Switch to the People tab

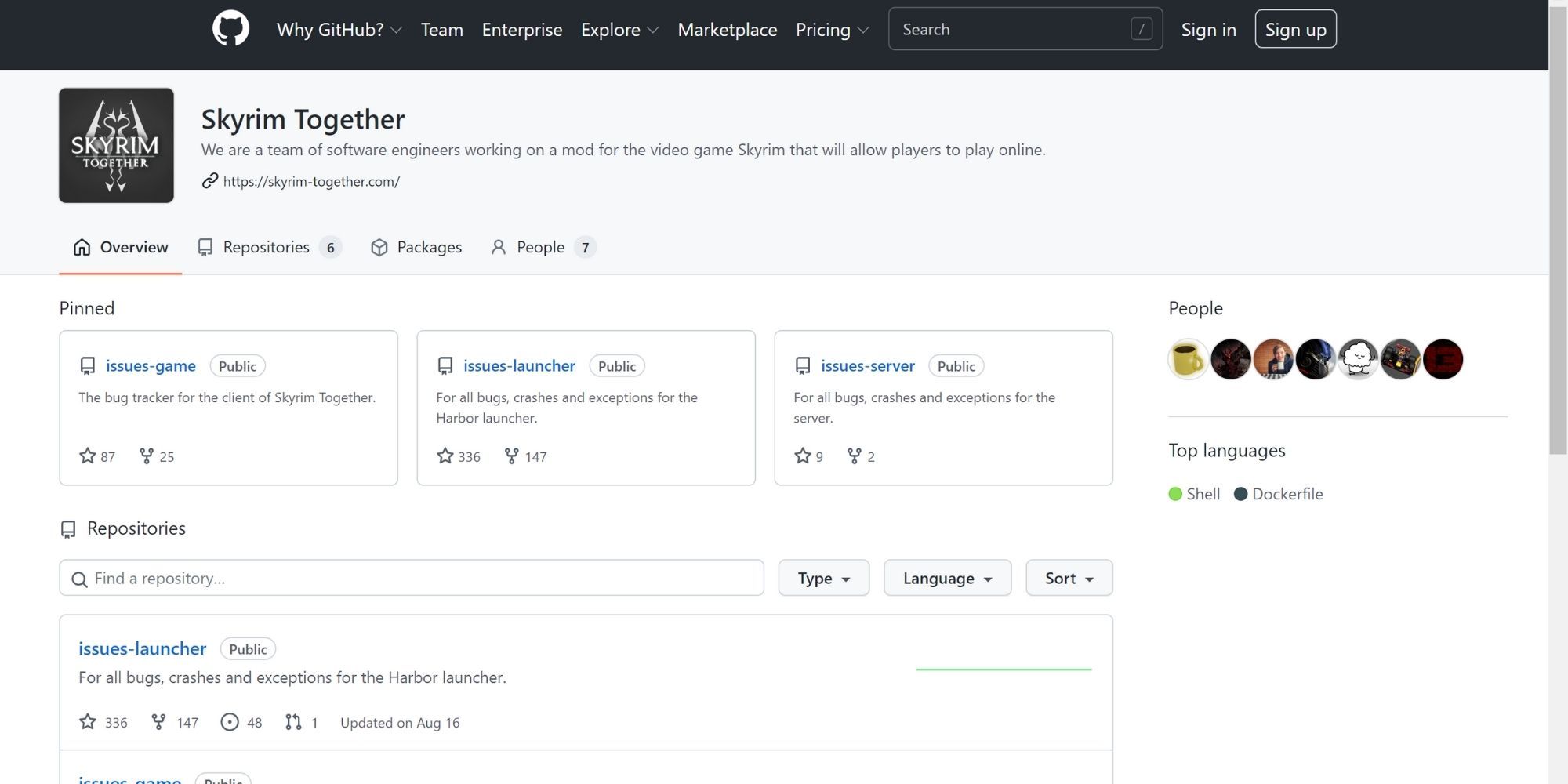coord(543,247)
